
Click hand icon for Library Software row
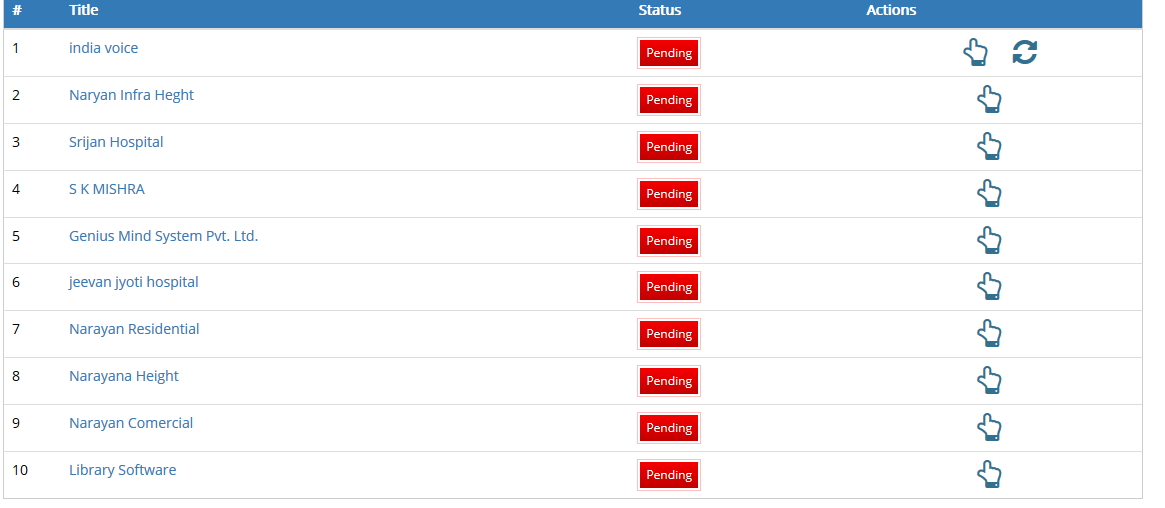point(989,474)
